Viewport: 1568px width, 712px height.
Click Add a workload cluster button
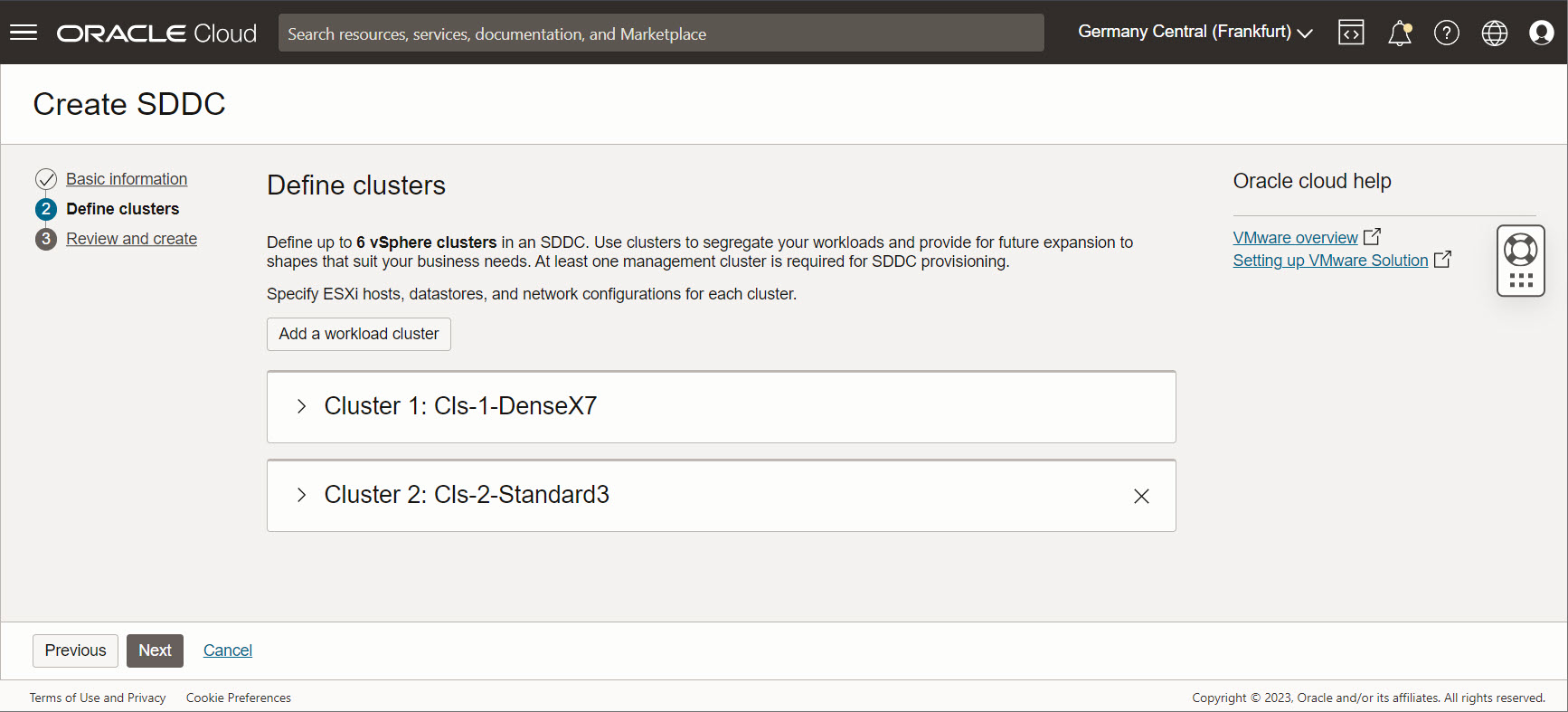coord(359,334)
